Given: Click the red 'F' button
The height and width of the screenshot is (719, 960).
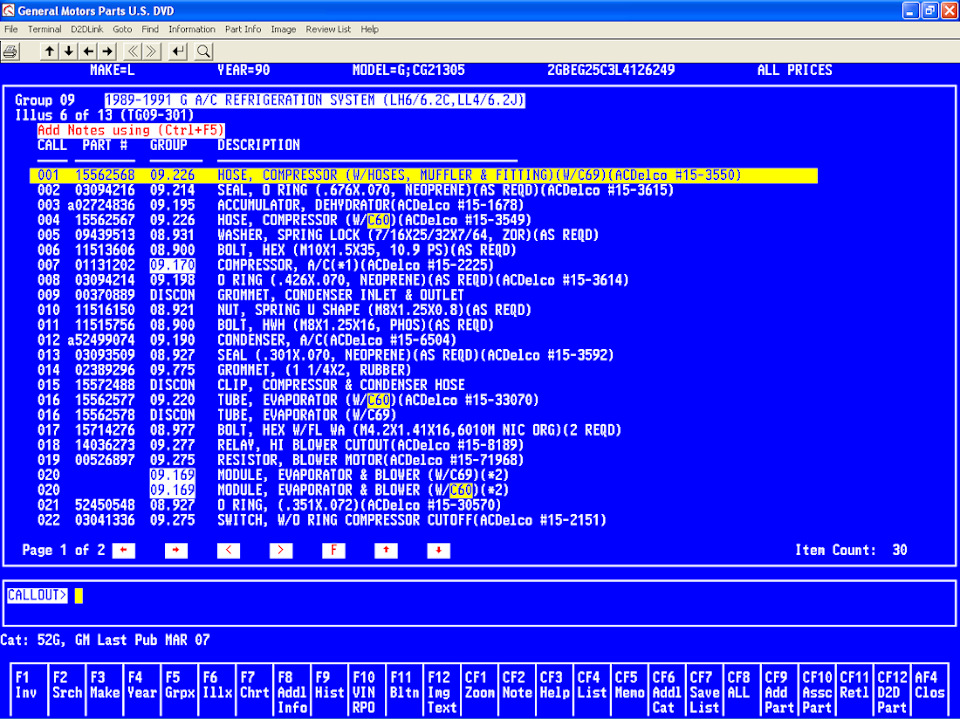Looking at the screenshot, I should 334,551.
